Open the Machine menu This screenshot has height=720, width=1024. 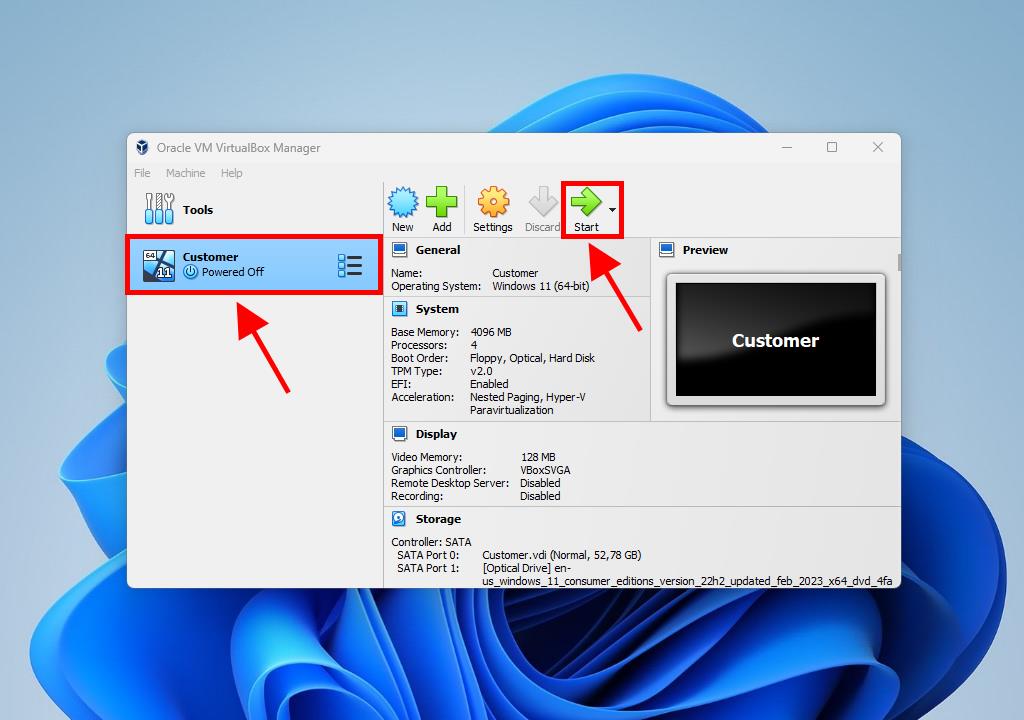point(185,173)
